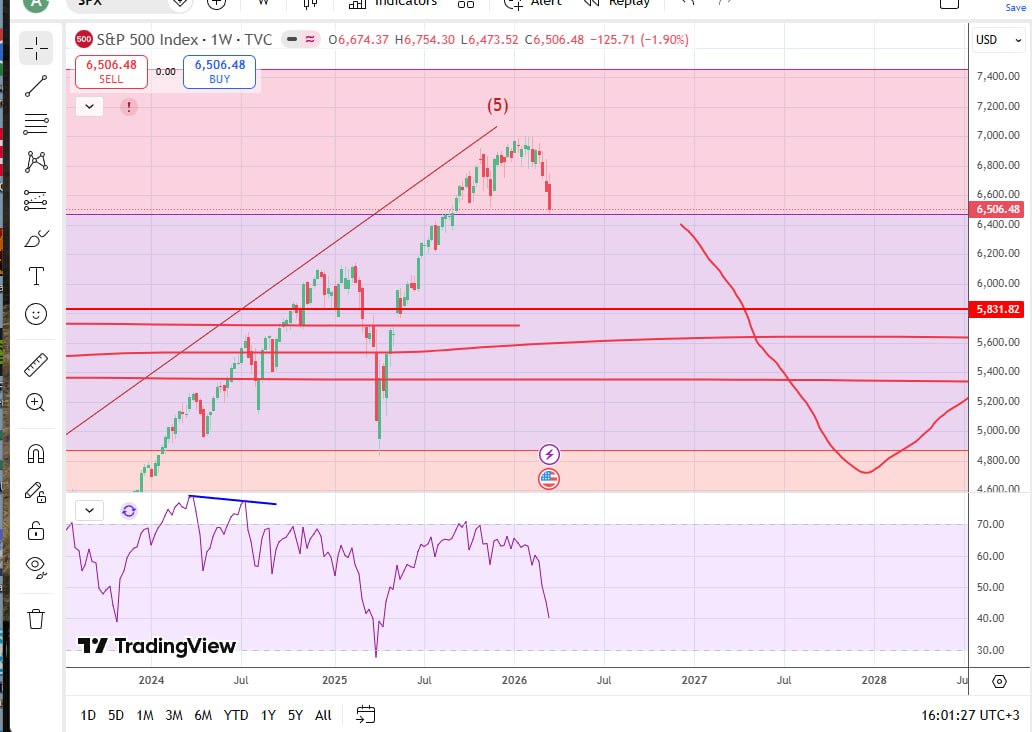
Task: Select the (5) wave label on chart
Action: pyautogui.click(x=498, y=105)
